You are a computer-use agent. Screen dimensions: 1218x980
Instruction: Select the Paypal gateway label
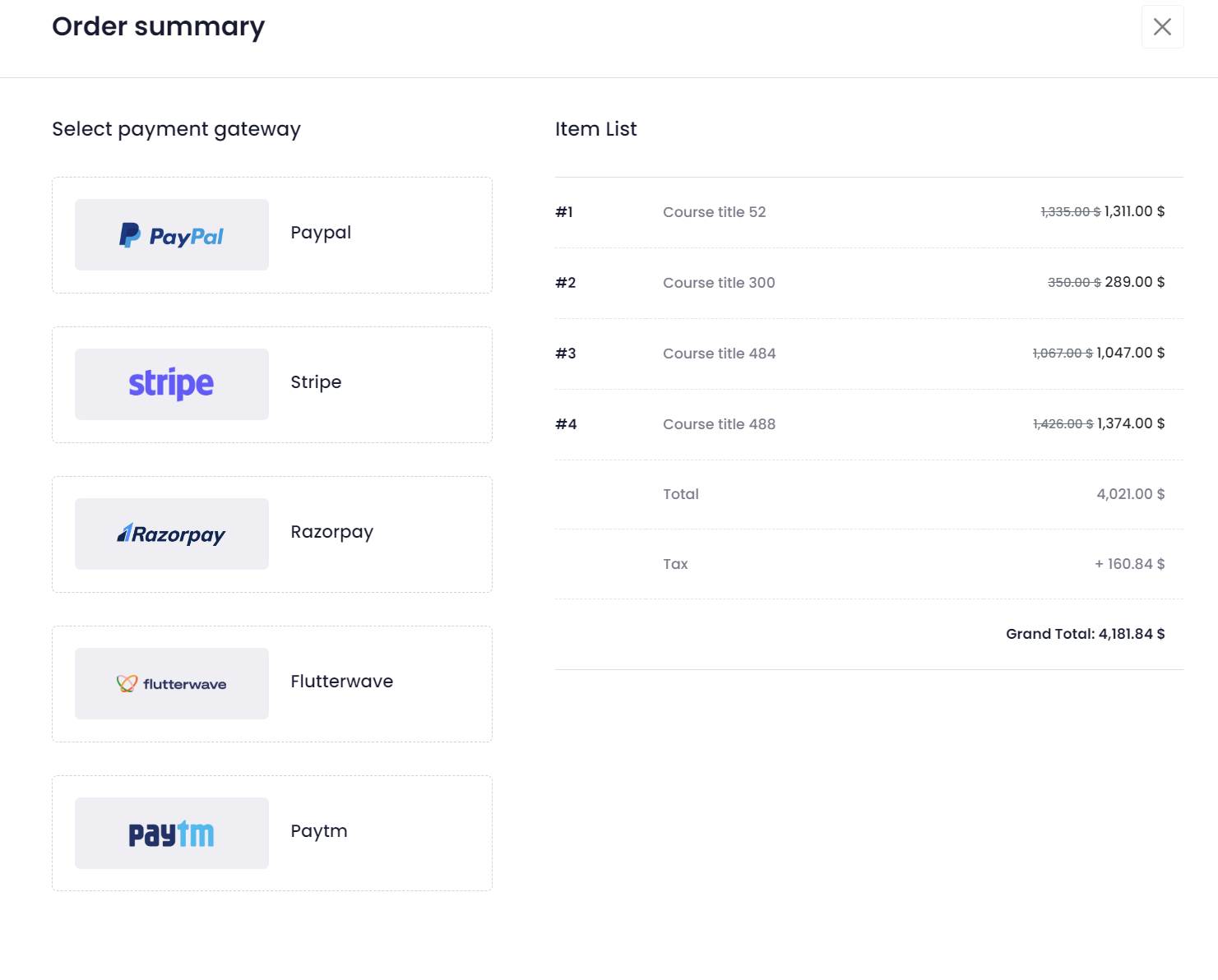[321, 233]
